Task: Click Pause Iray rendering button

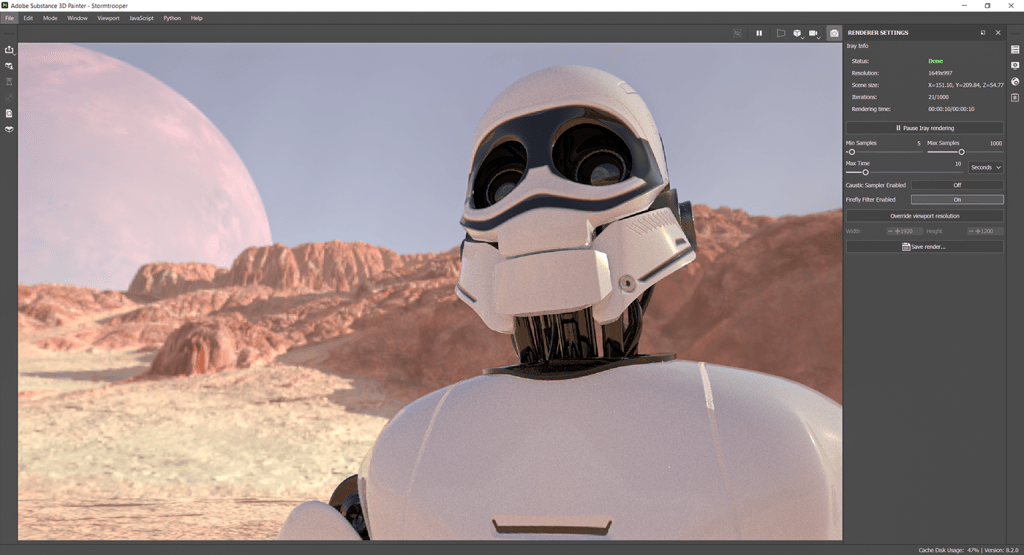Action: pyautogui.click(x=924, y=128)
